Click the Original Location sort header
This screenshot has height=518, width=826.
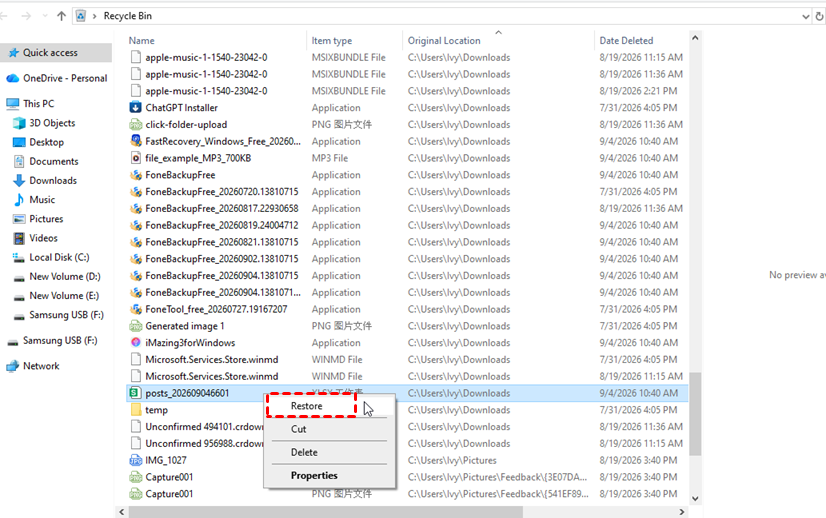[x=444, y=41]
